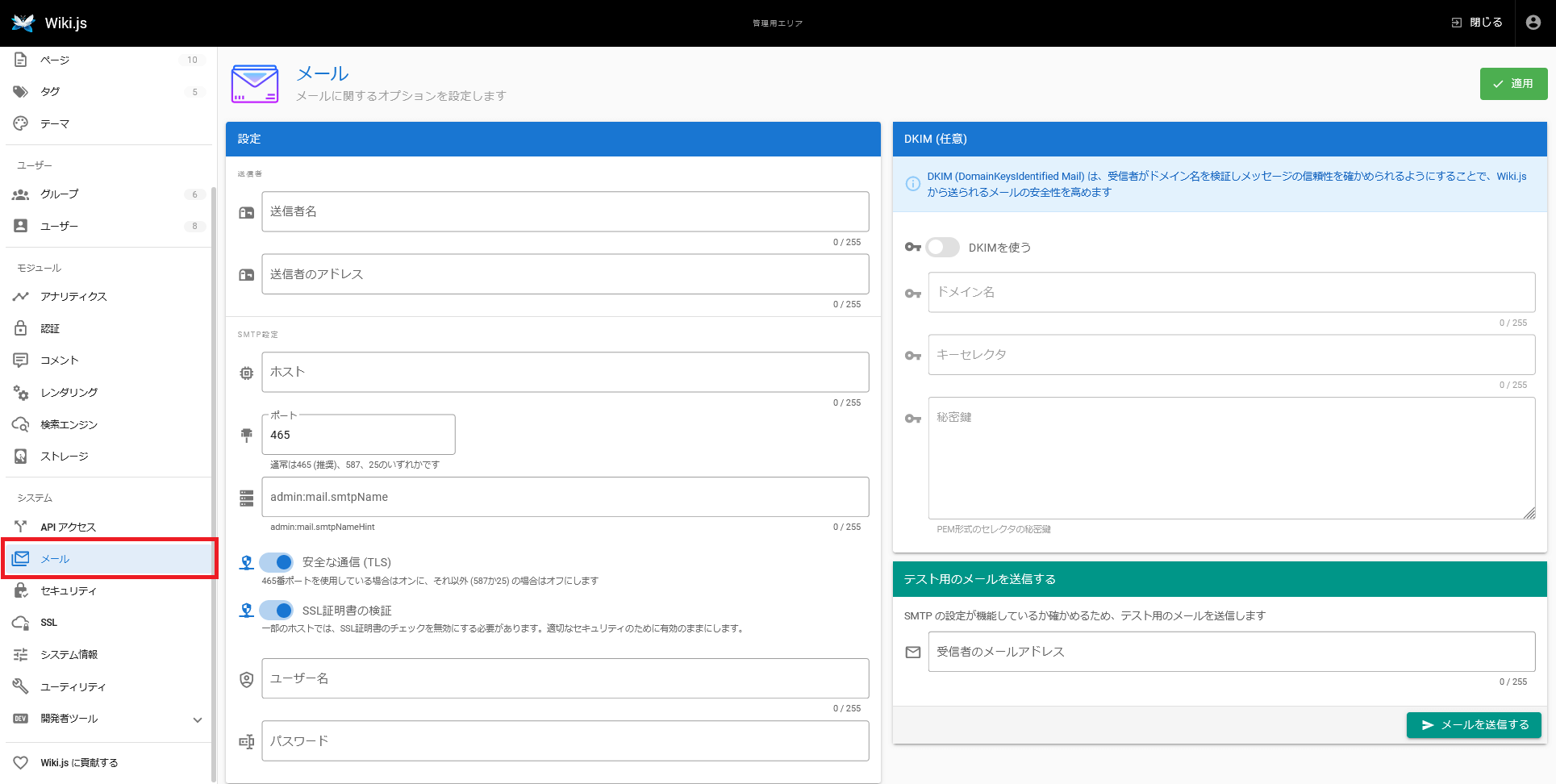Viewport: 1556px width, 784px height.
Task: Click the ホスト input field
Action: (x=565, y=372)
